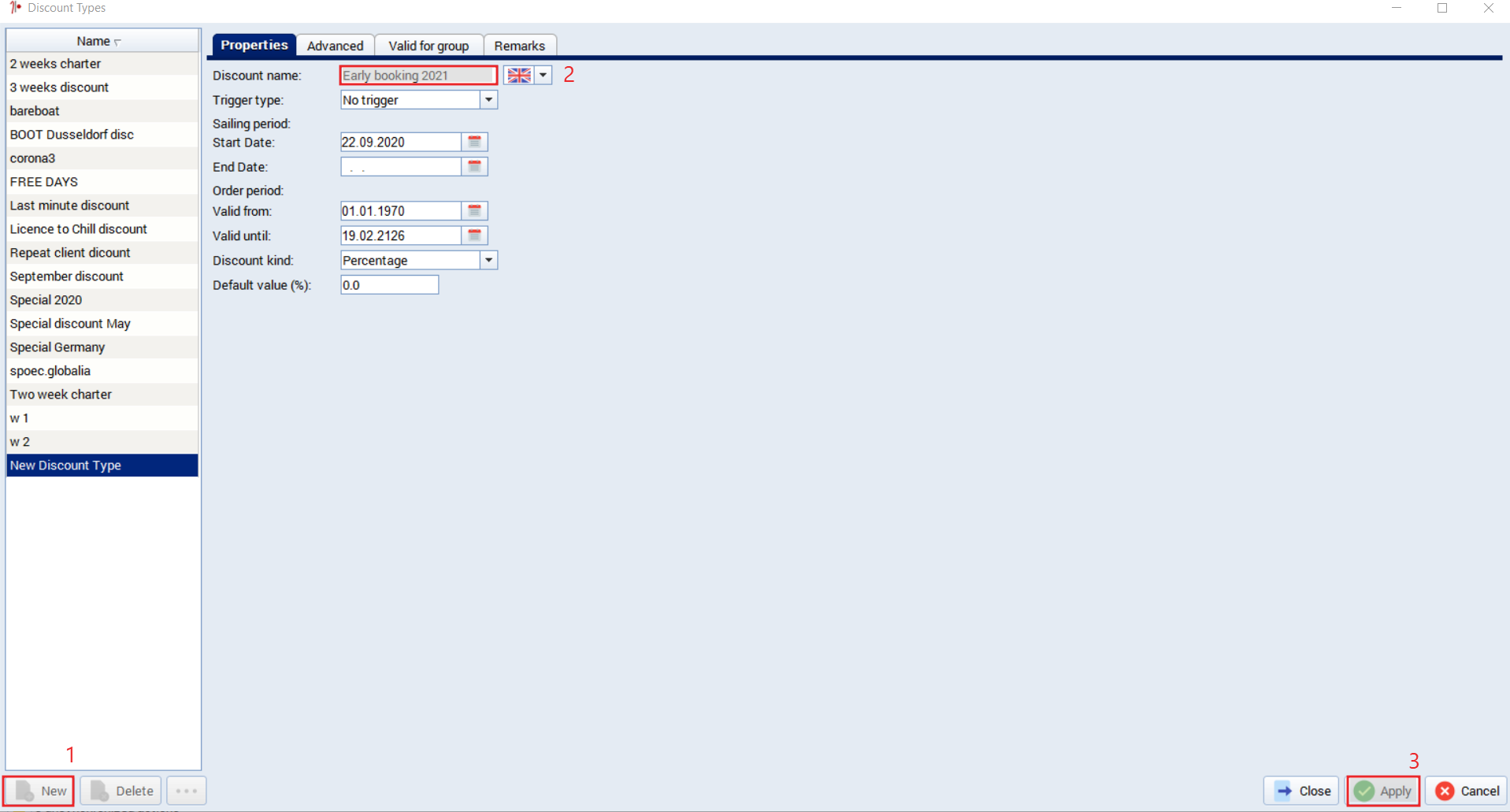Select '2 weeks charter' in the list
This screenshot has height=812, width=1510.
coord(102,64)
